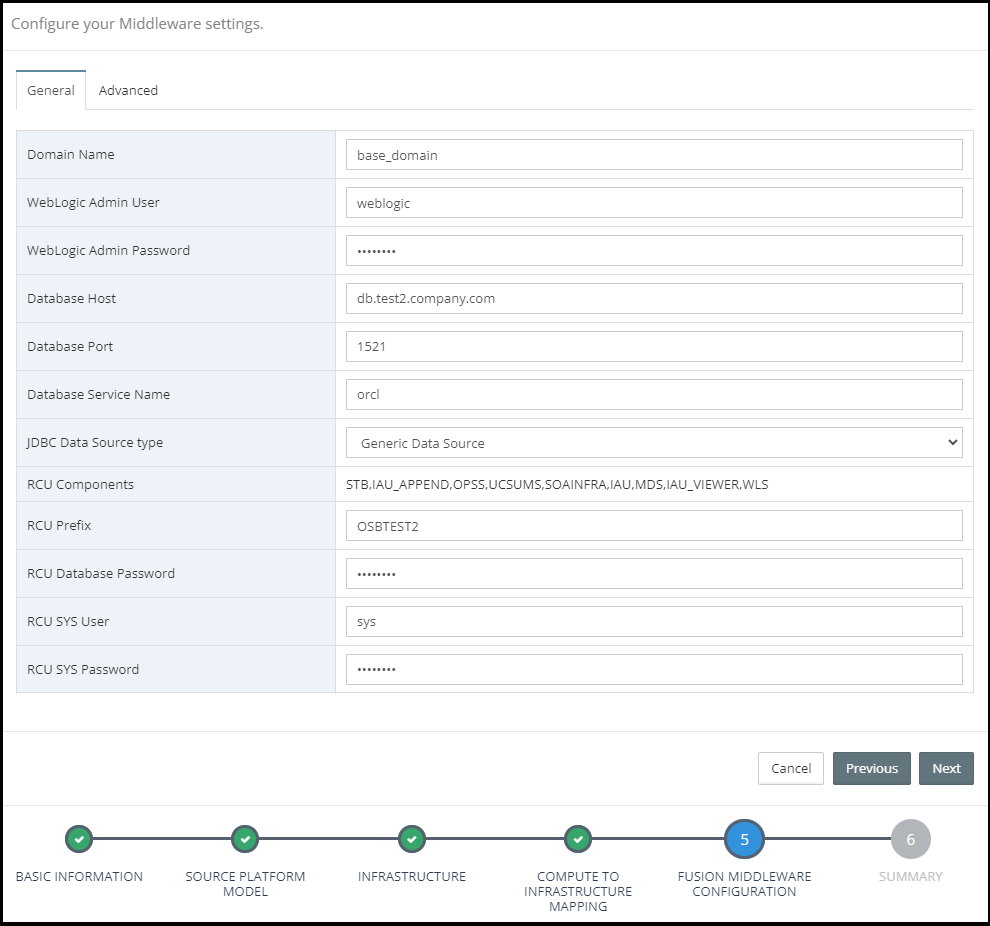
Task: Click the step 6 Summary circle
Action: tap(910, 839)
